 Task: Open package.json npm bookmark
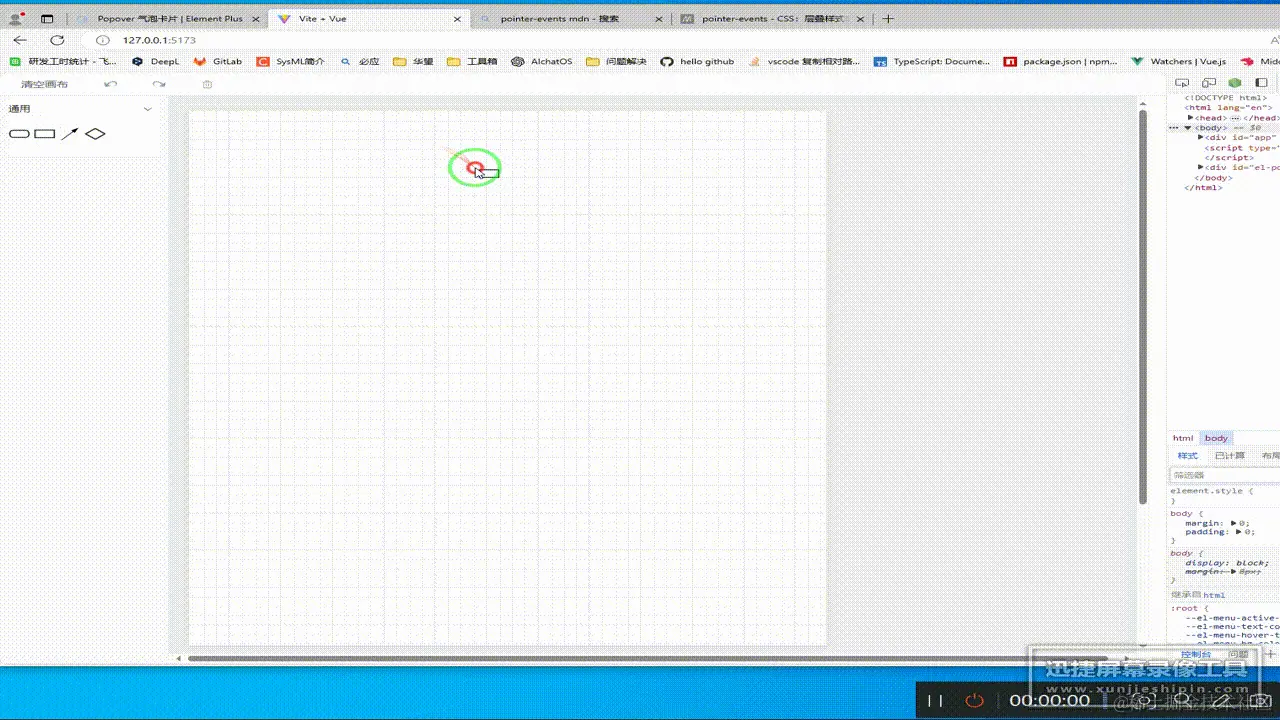pyautogui.click(x=1061, y=61)
